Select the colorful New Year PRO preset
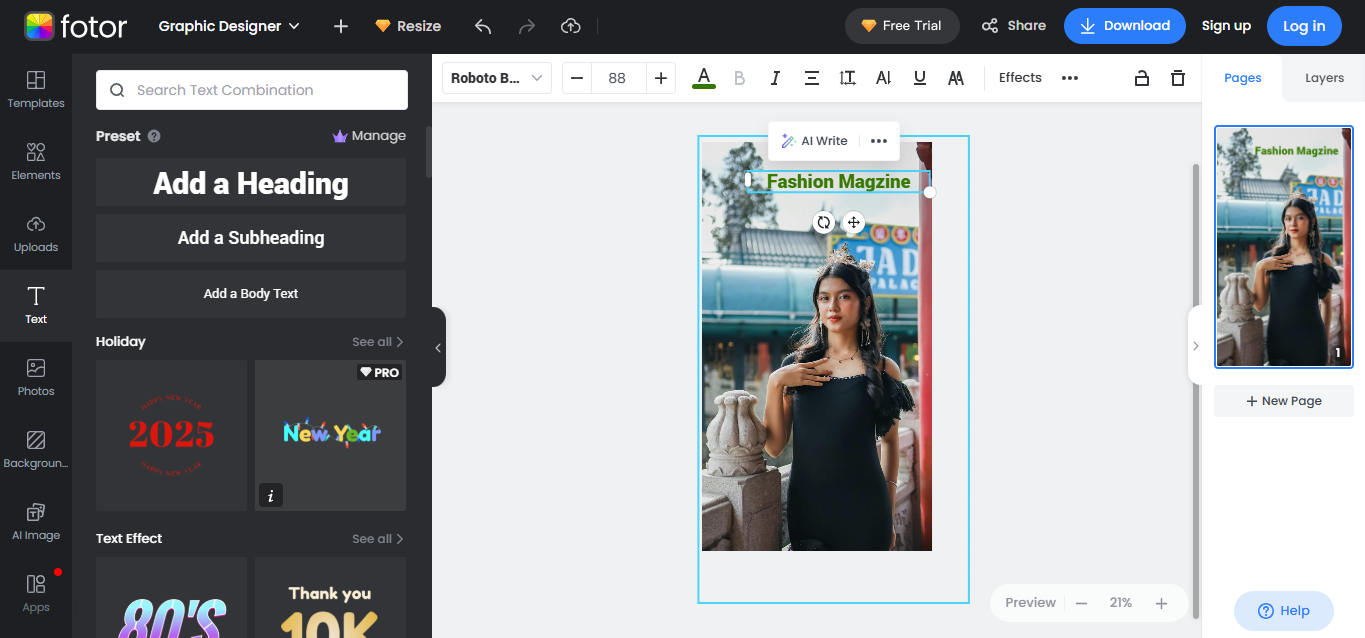Image resolution: width=1365 pixels, height=638 pixels. point(331,436)
